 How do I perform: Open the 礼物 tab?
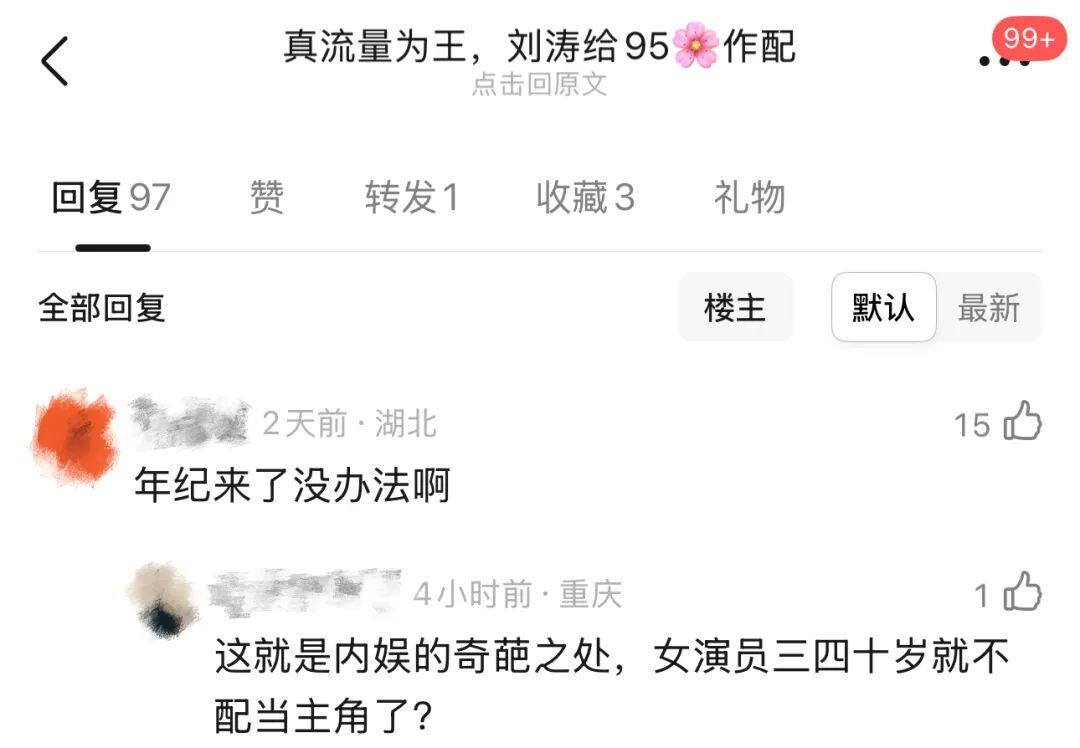coord(749,198)
